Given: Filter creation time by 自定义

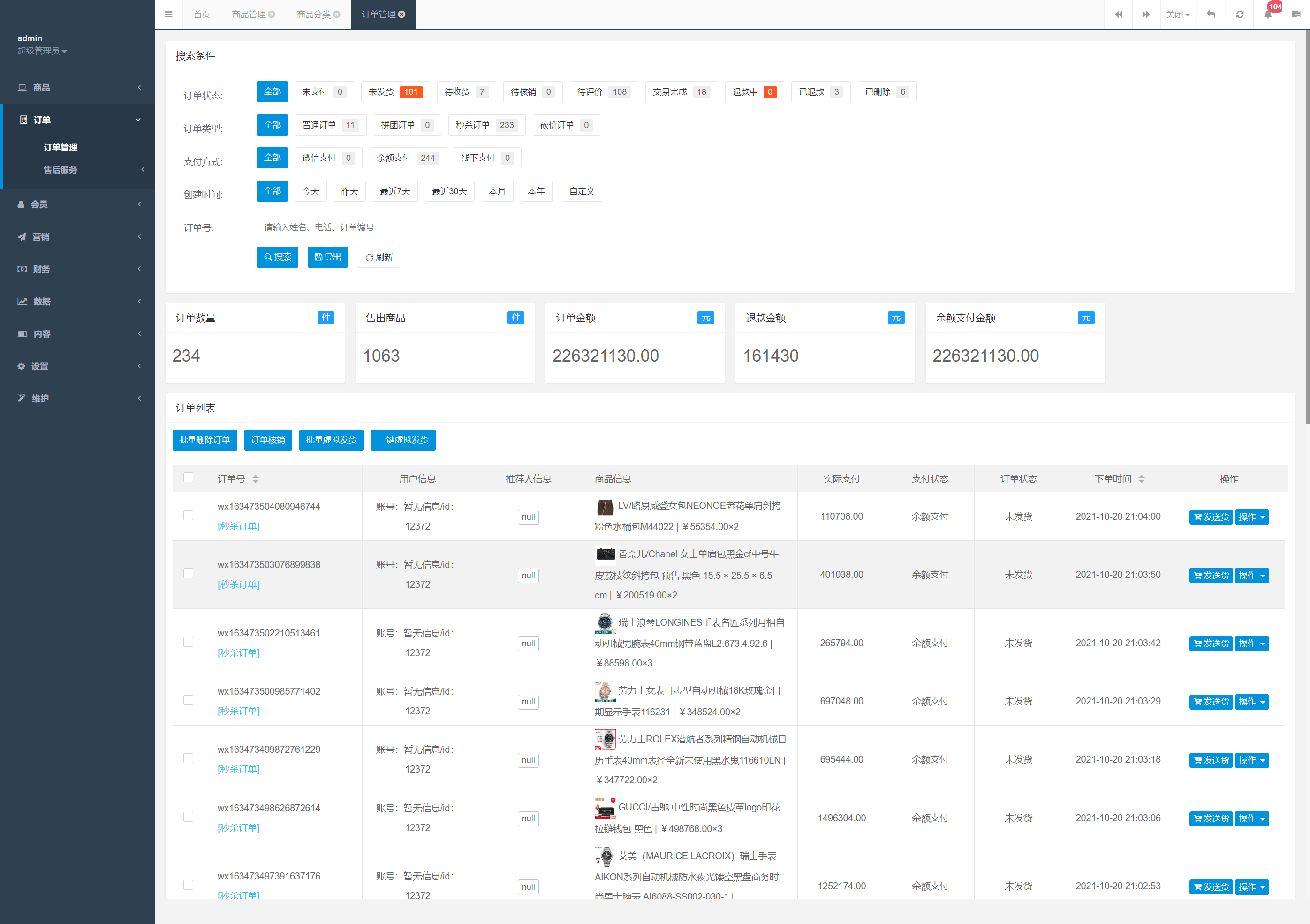Looking at the screenshot, I should (x=582, y=191).
